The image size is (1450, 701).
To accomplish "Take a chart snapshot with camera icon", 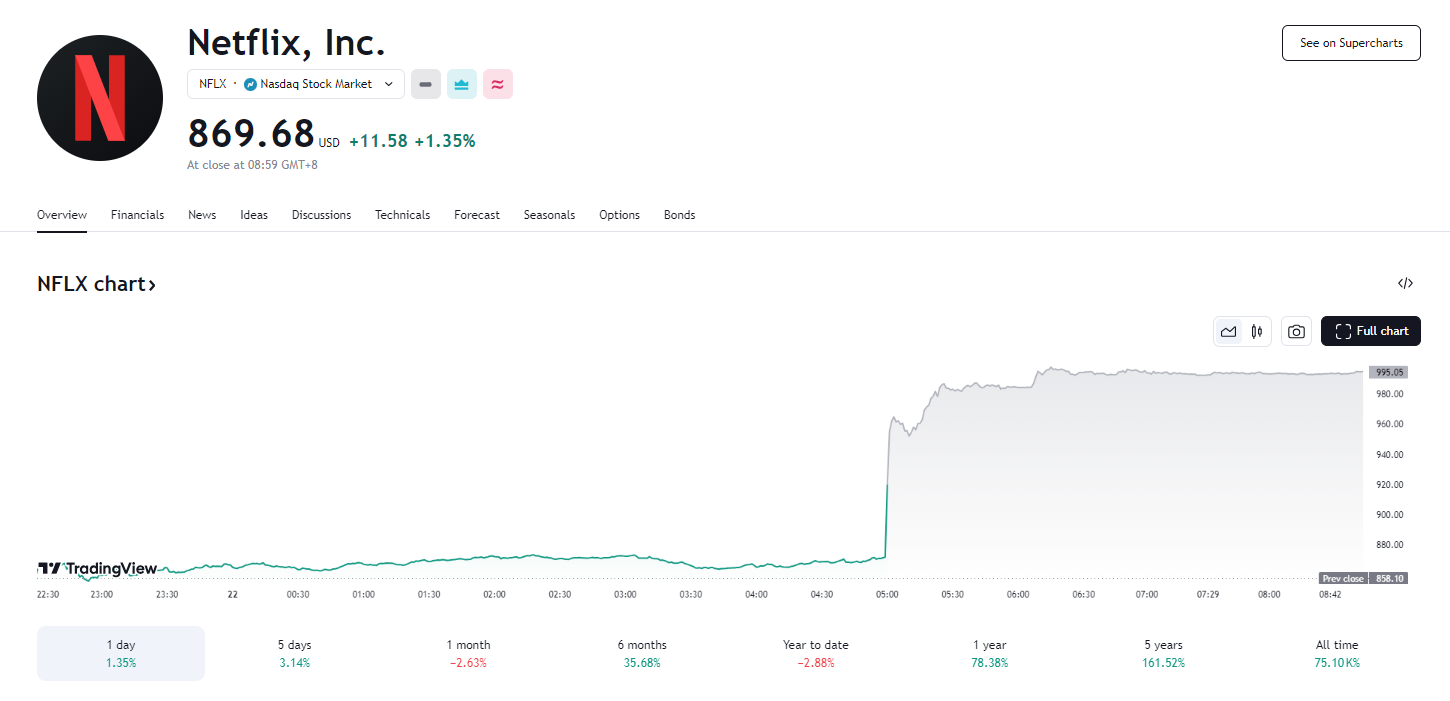I will point(1296,332).
